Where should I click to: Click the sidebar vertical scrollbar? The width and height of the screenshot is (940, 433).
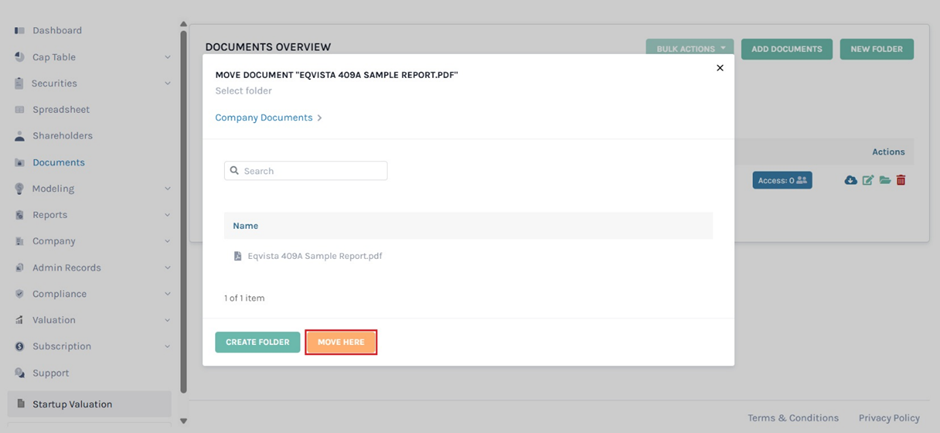[x=183, y=210]
